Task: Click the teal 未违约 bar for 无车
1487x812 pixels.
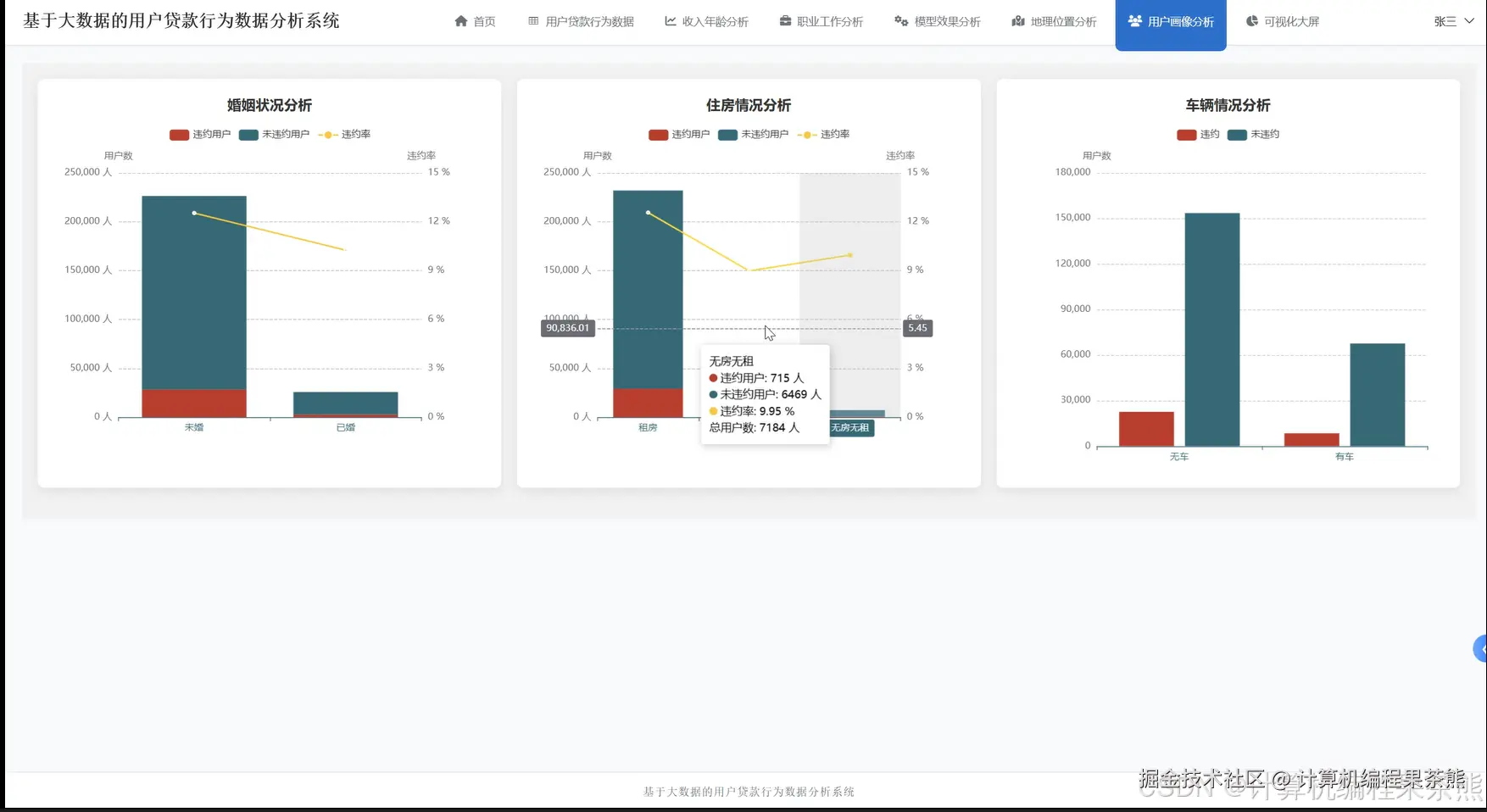Action: click(x=1212, y=330)
